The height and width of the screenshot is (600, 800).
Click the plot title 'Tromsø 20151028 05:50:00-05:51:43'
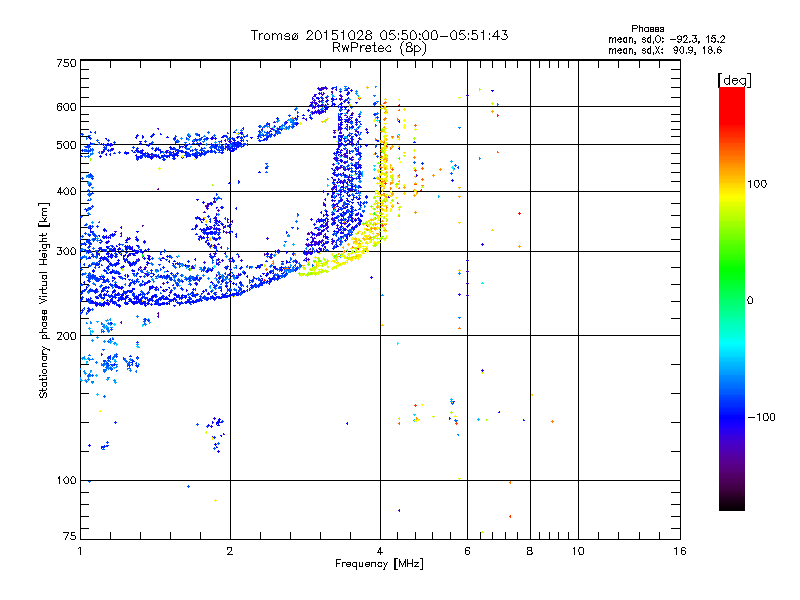click(x=380, y=35)
